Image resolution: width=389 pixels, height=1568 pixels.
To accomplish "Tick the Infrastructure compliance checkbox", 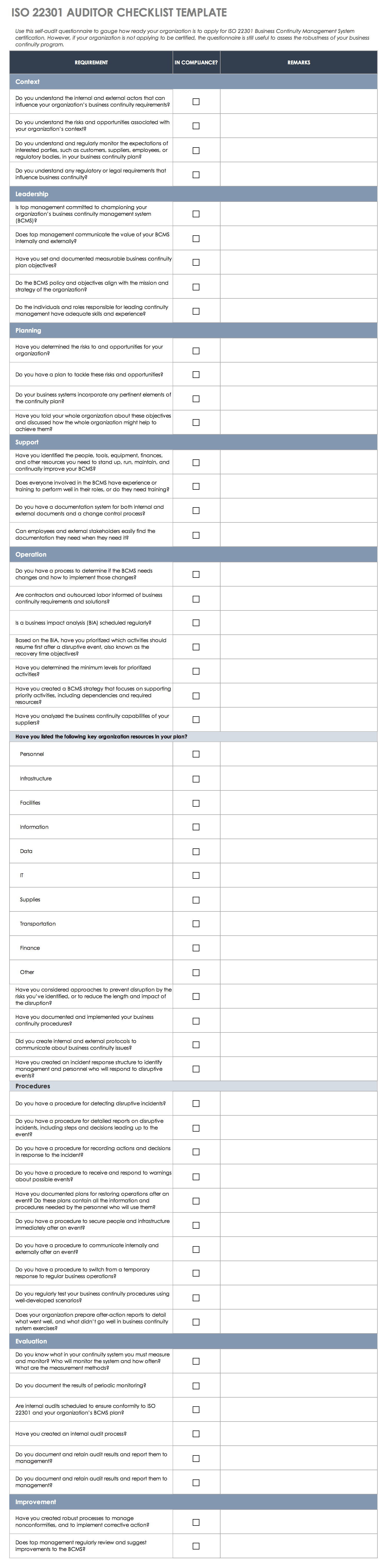I will pyautogui.click(x=196, y=779).
